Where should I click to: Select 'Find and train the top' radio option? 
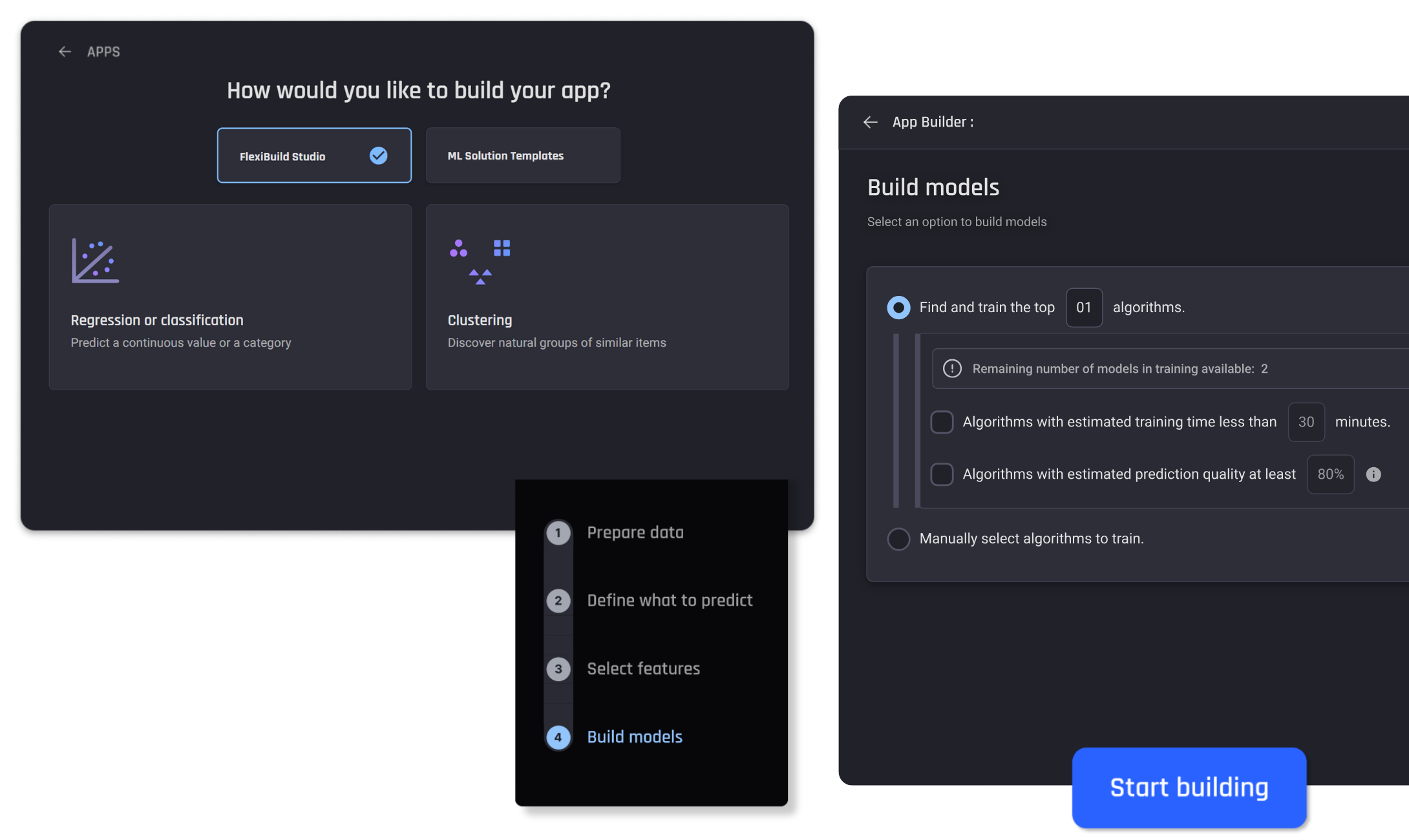click(x=898, y=308)
